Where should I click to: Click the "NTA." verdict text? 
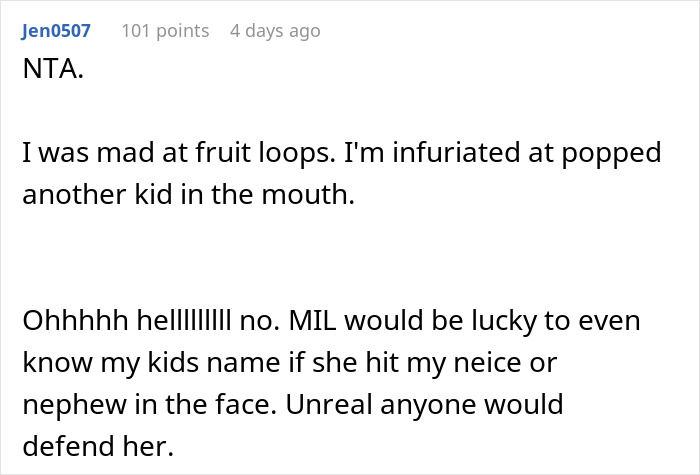coord(49,74)
